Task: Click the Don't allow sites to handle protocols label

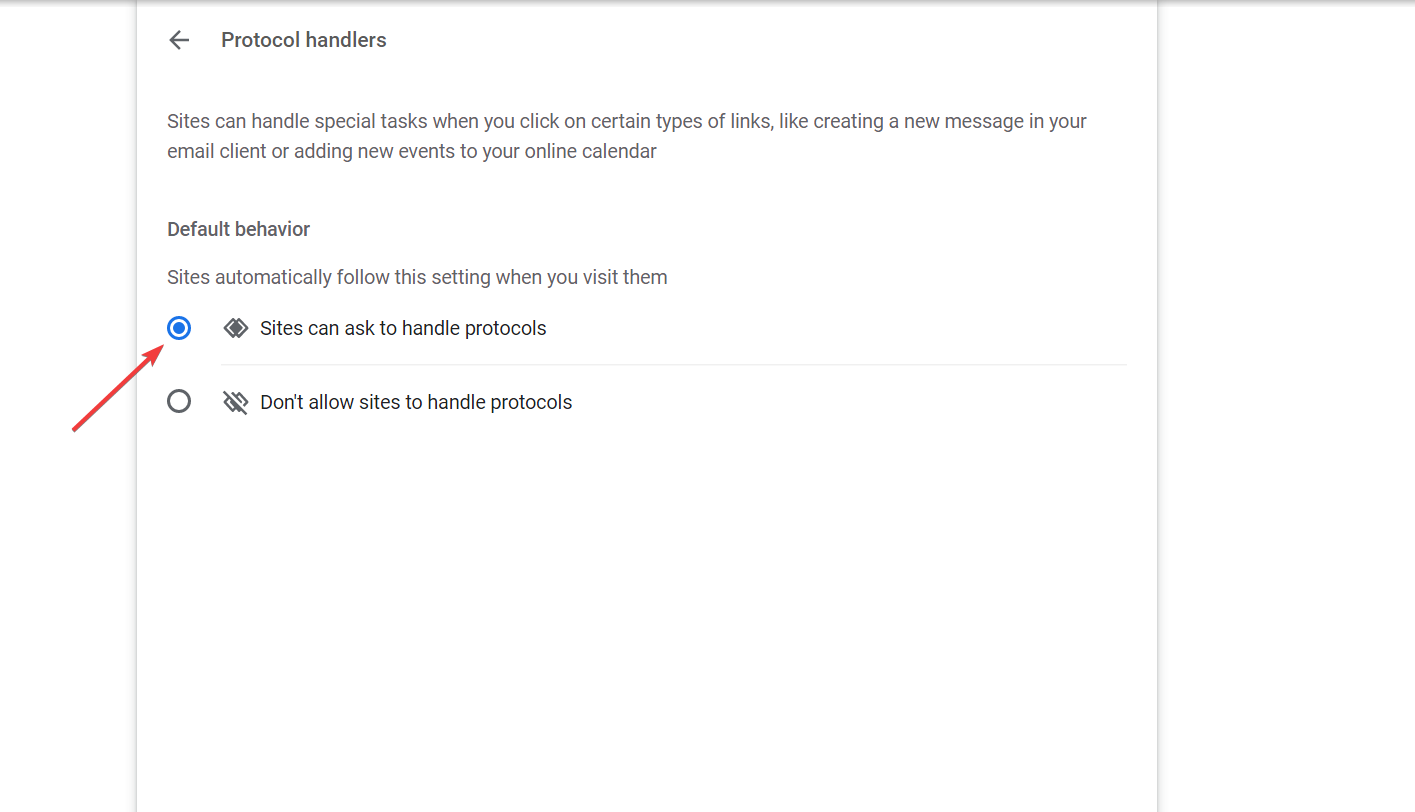Action: point(416,402)
